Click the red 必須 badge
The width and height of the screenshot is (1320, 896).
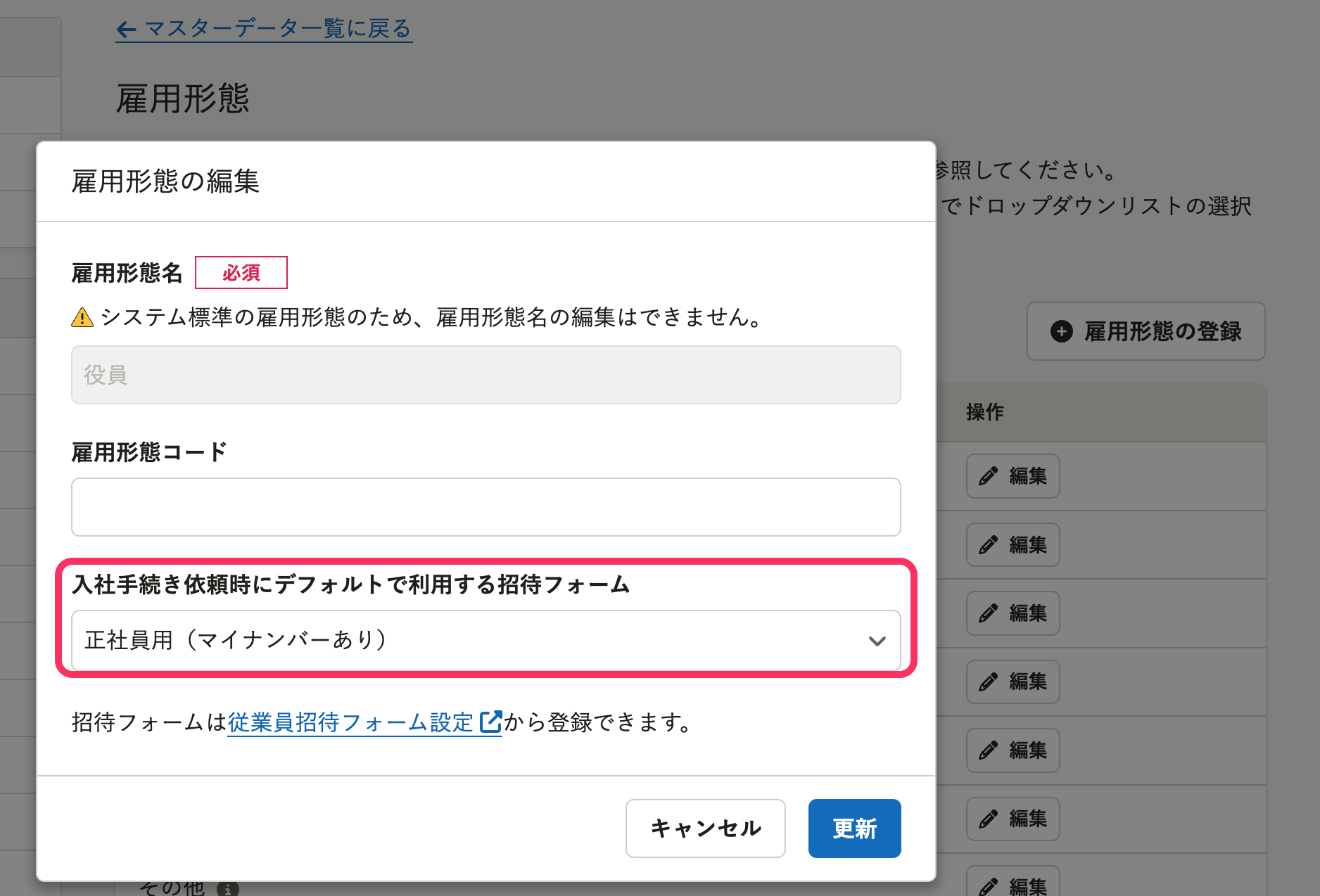coord(241,273)
